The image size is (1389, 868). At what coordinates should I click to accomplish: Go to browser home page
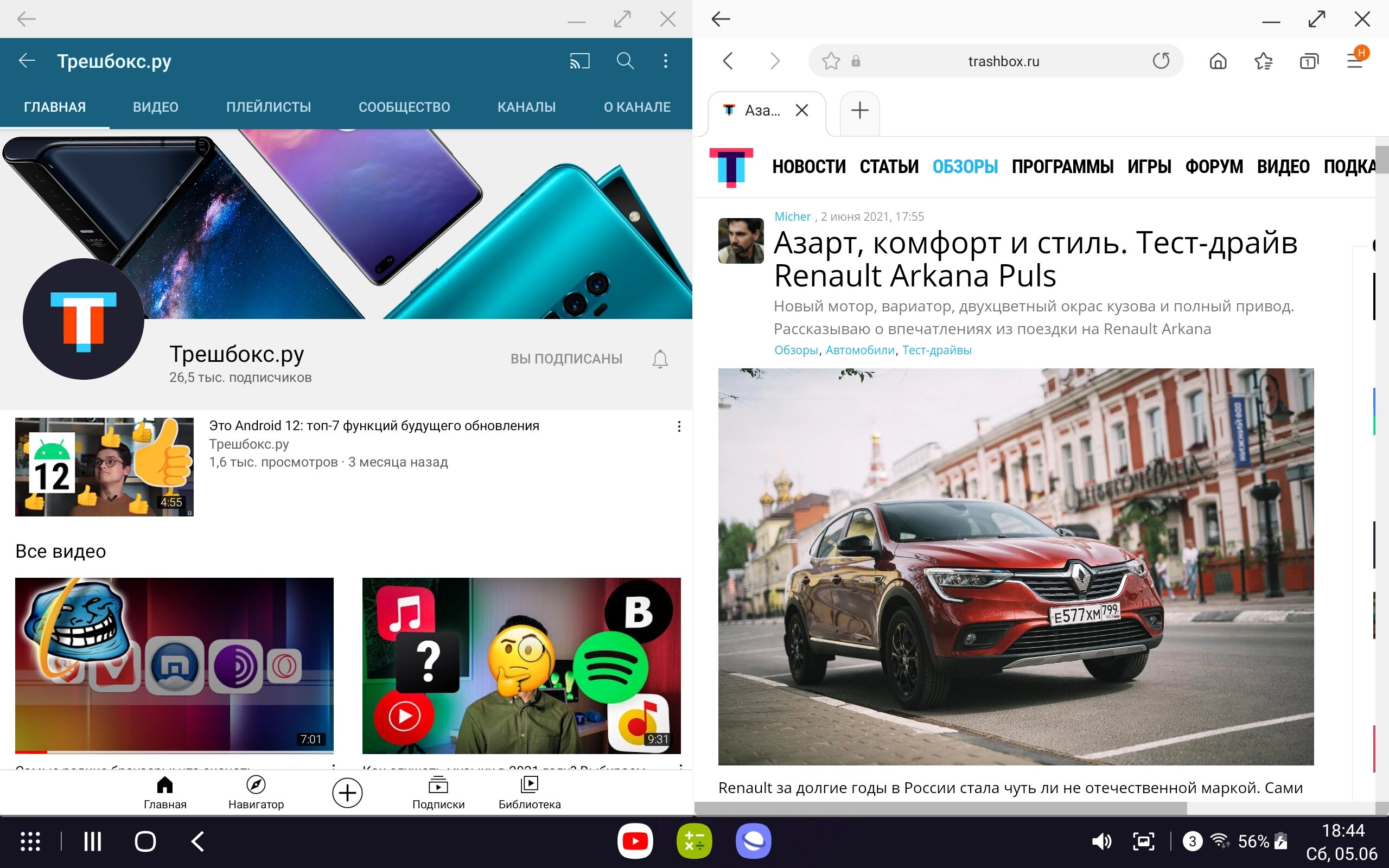[1218, 61]
